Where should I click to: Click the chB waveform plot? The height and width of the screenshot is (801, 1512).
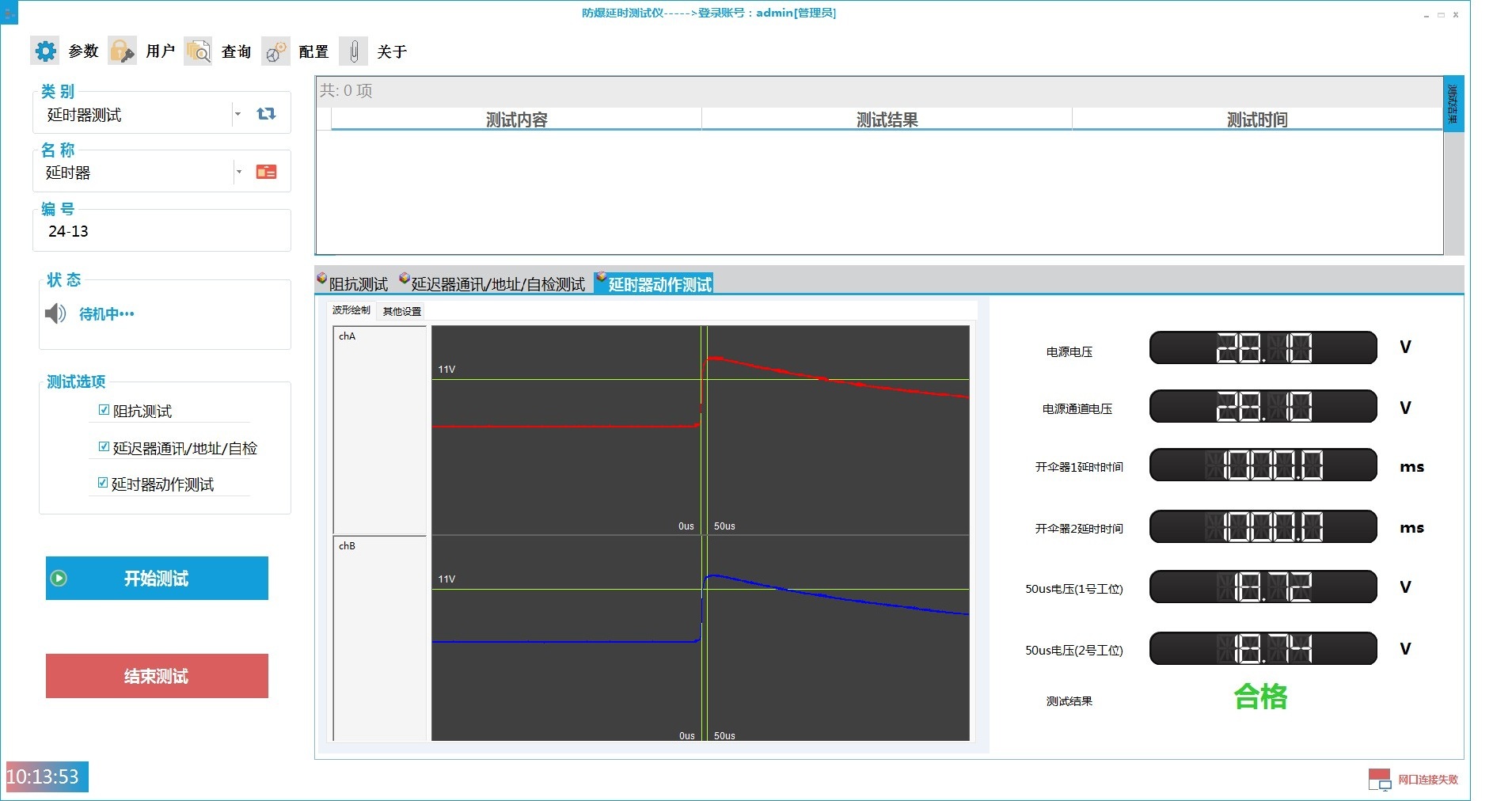pyautogui.click(x=700, y=639)
